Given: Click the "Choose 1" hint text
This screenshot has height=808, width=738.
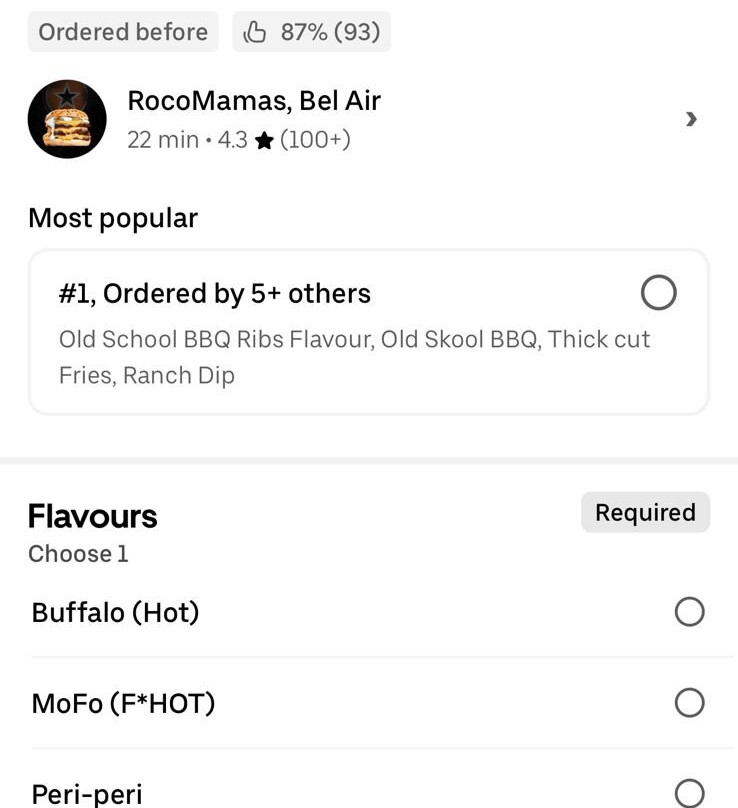Looking at the screenshot, I should (78, 554).
